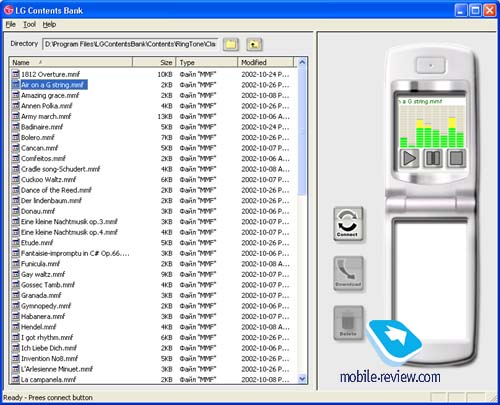This screenshot has height=405, width=500.
Task: Click 10KB size of 1812 Overture
Action: (x=165, y=74)
